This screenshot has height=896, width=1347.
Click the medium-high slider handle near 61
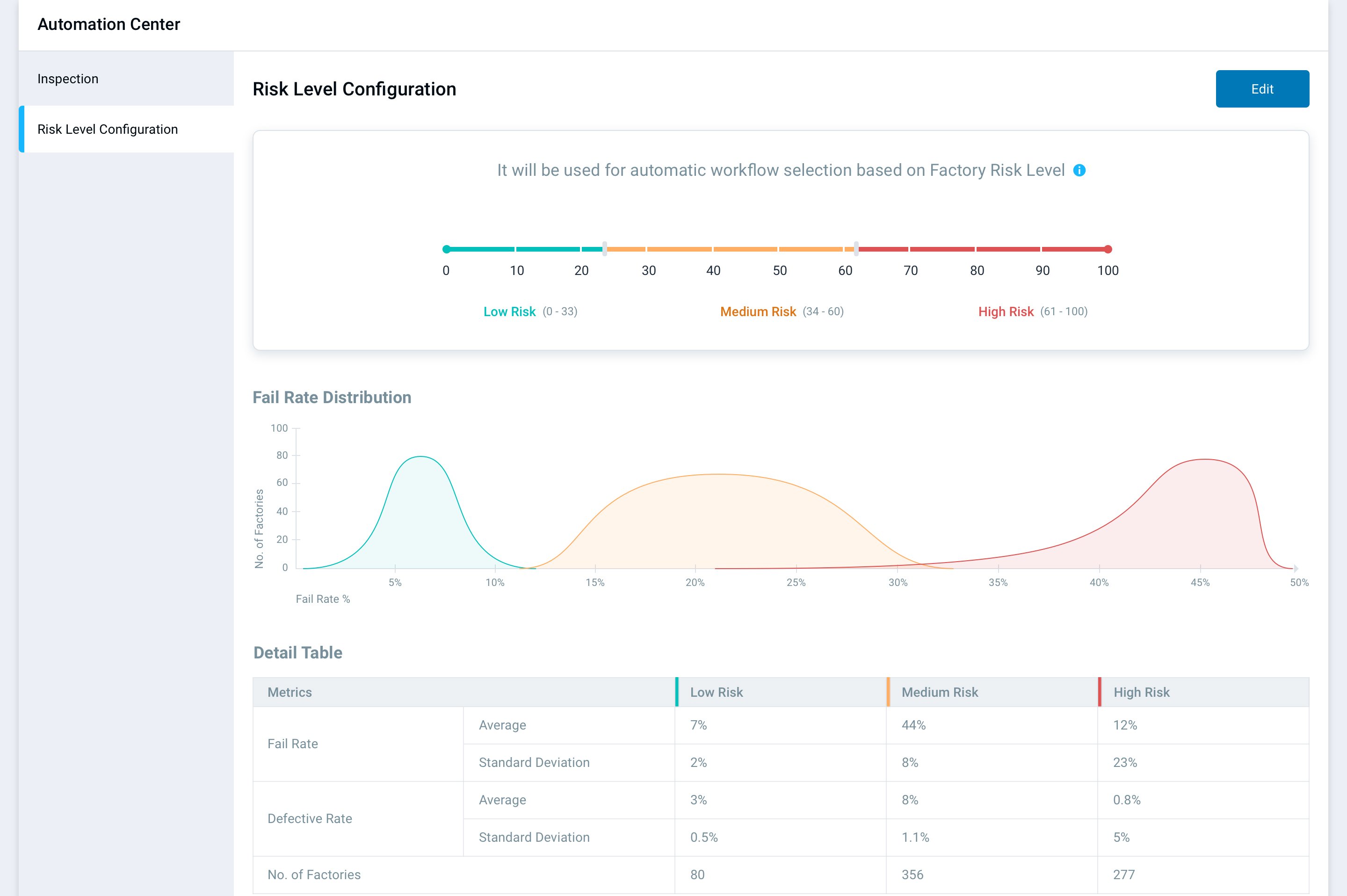pos(855,249)
